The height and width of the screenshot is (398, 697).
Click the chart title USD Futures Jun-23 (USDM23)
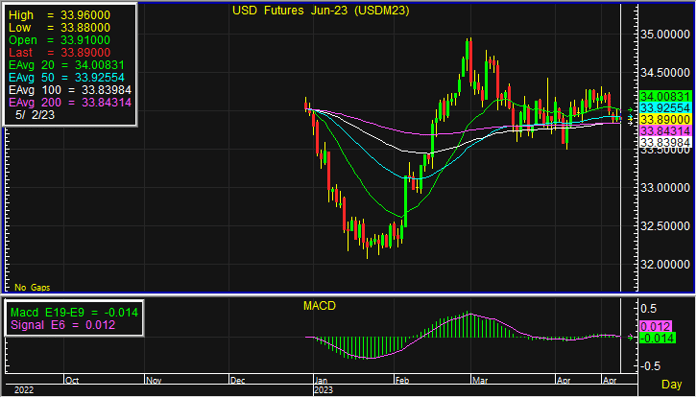(320, 11)
